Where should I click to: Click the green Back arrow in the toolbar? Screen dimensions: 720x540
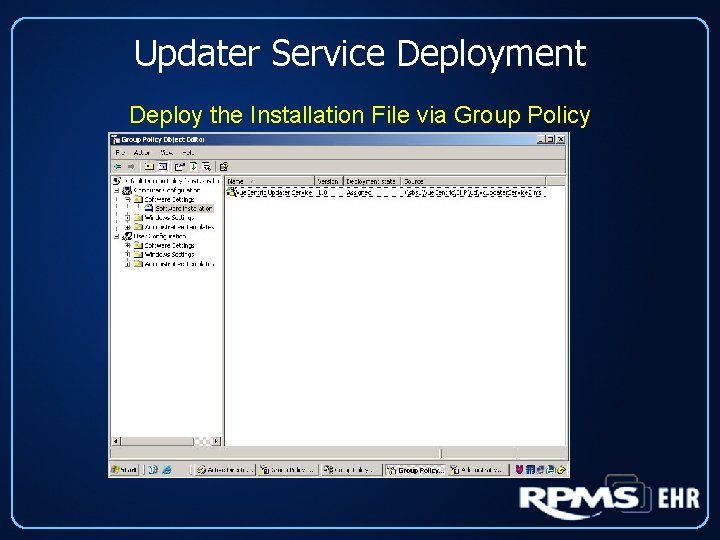point(118,166)
